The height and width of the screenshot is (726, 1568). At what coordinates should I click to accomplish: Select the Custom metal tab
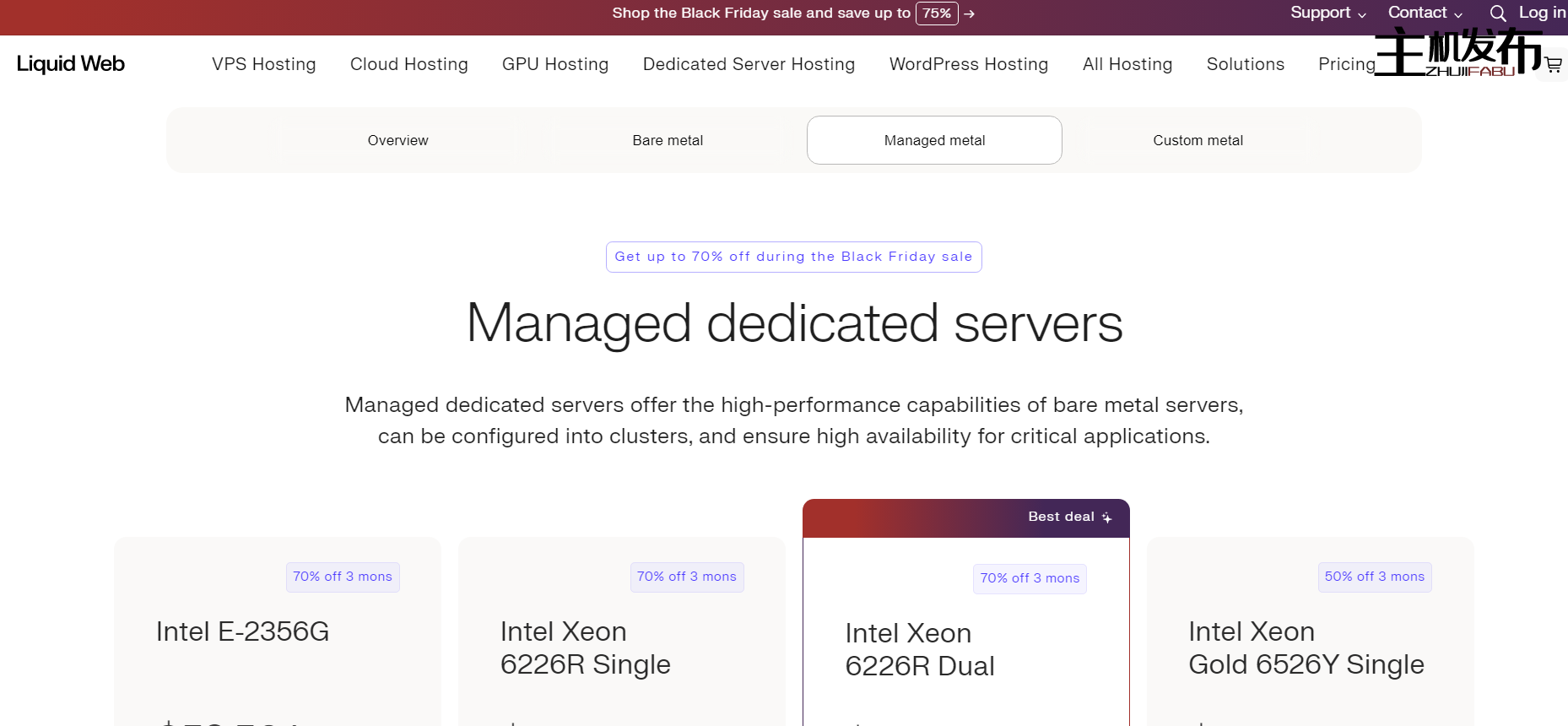1197,140
